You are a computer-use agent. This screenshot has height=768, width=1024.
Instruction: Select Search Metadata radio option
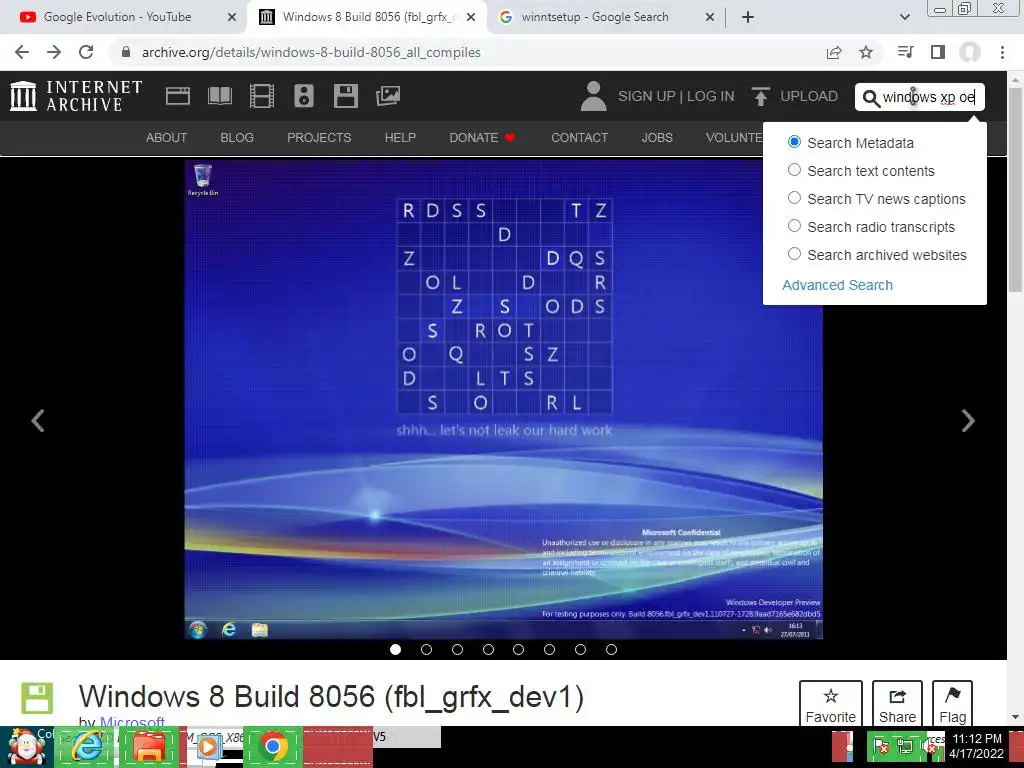[x=794, y=142]
